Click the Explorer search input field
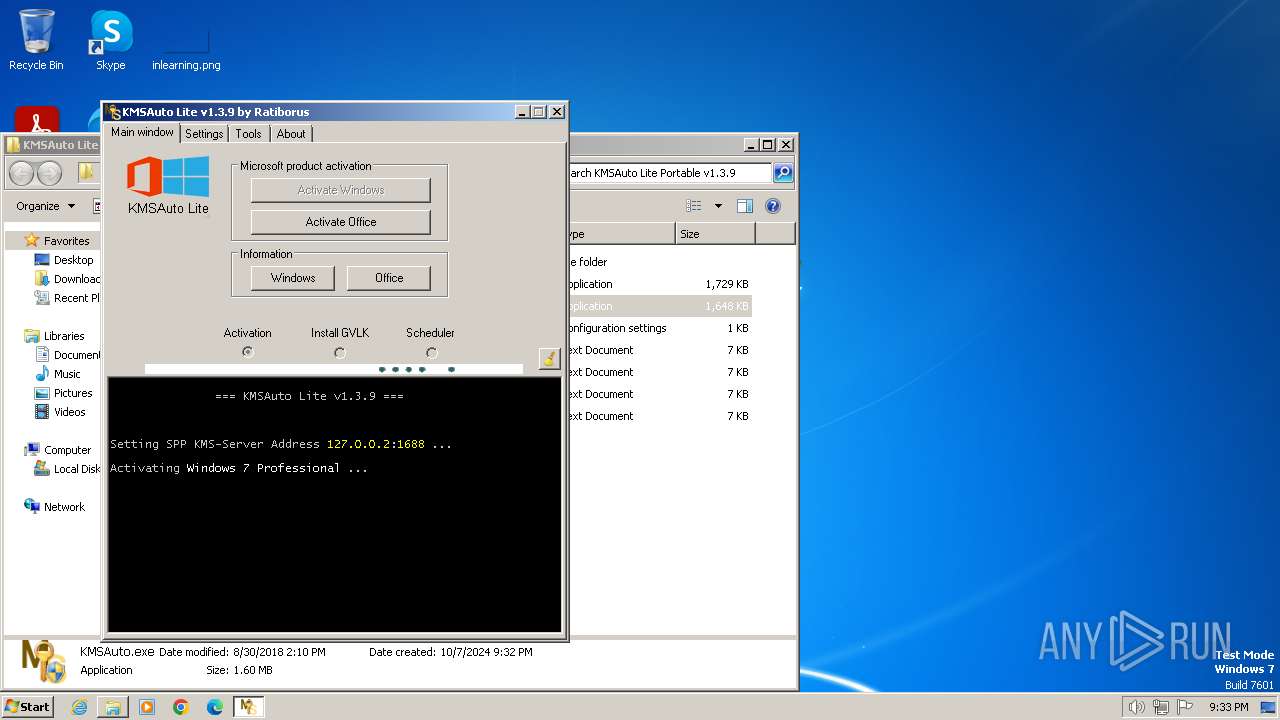 click(x=669, y=173)
